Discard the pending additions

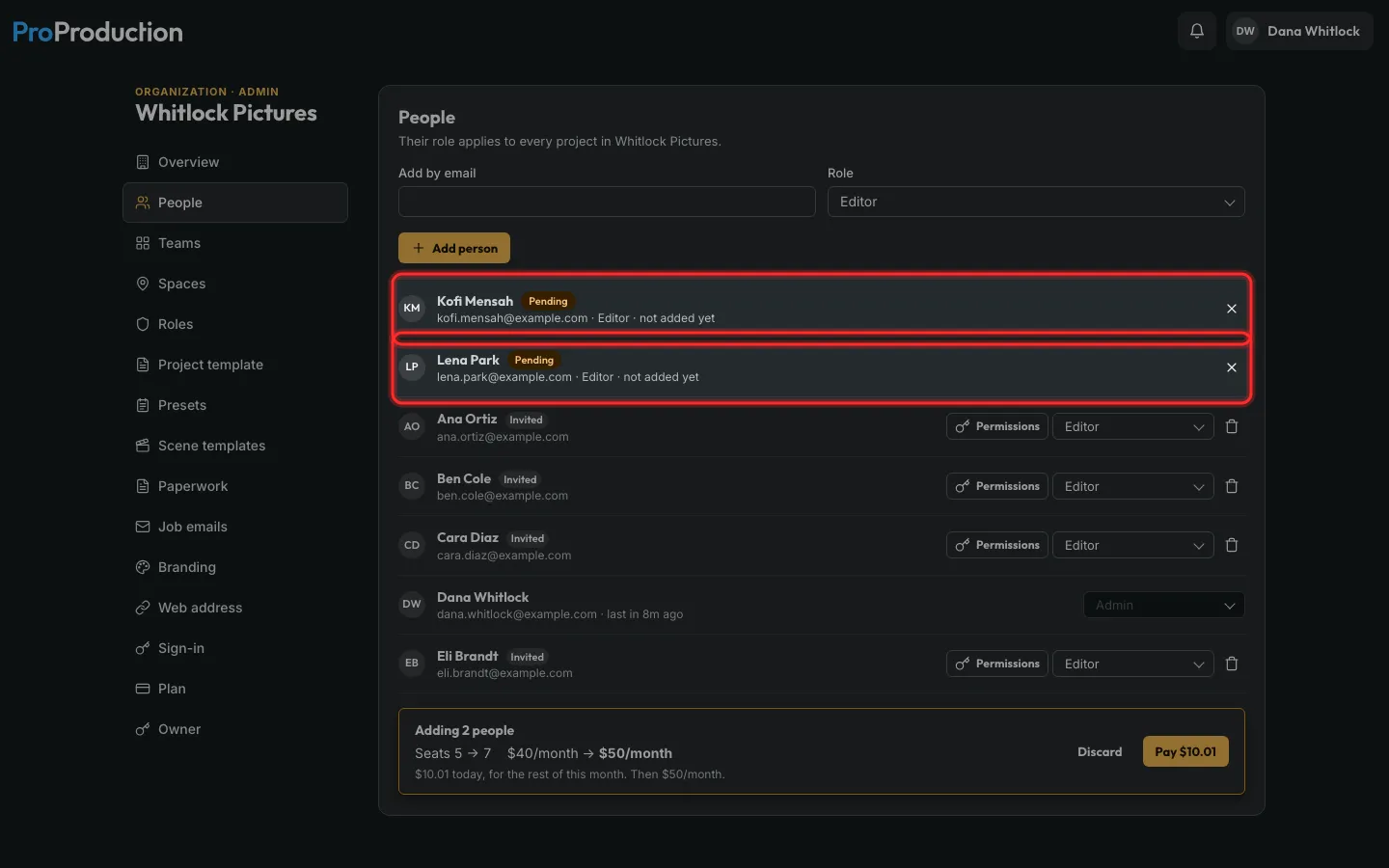tap(1100, 751)
